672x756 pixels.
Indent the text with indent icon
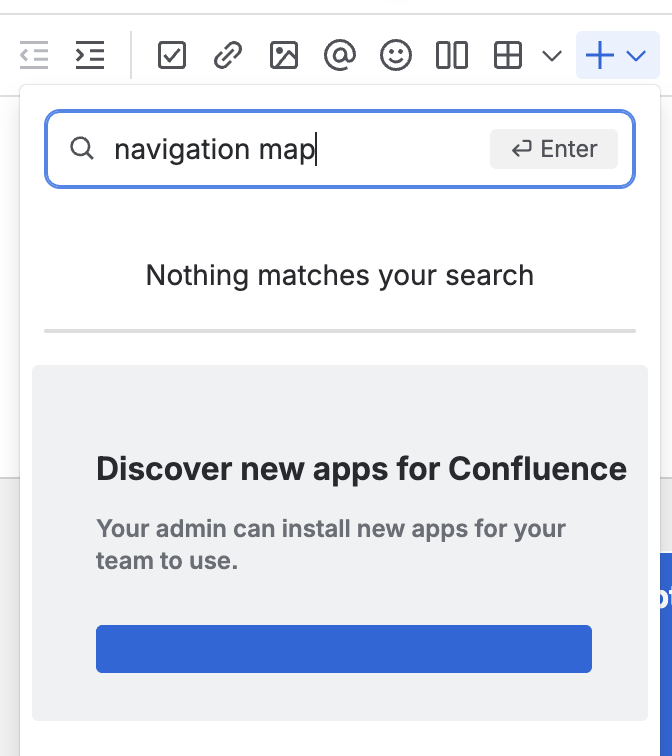coord(90,55)
